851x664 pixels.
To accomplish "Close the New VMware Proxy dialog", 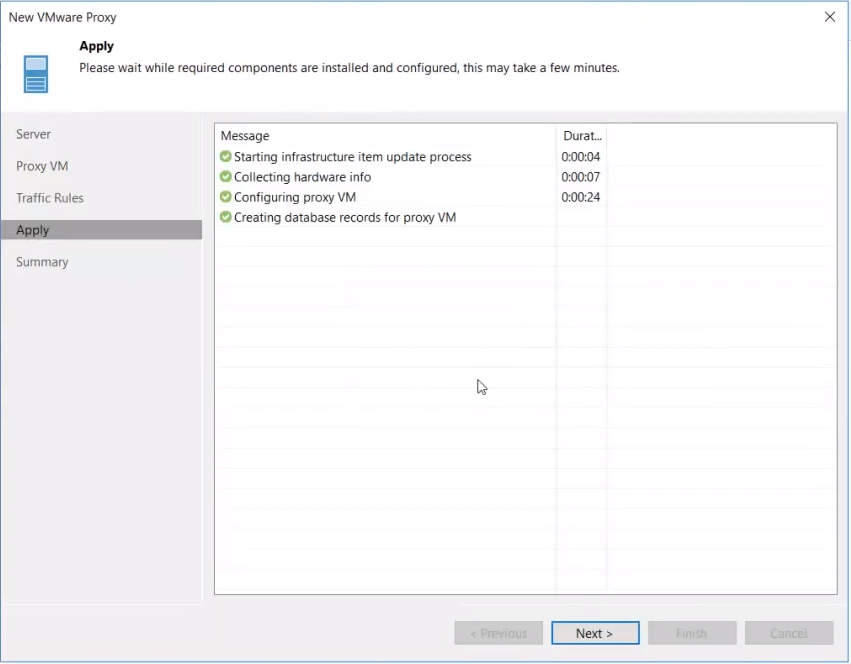I will tap(829, 17).
